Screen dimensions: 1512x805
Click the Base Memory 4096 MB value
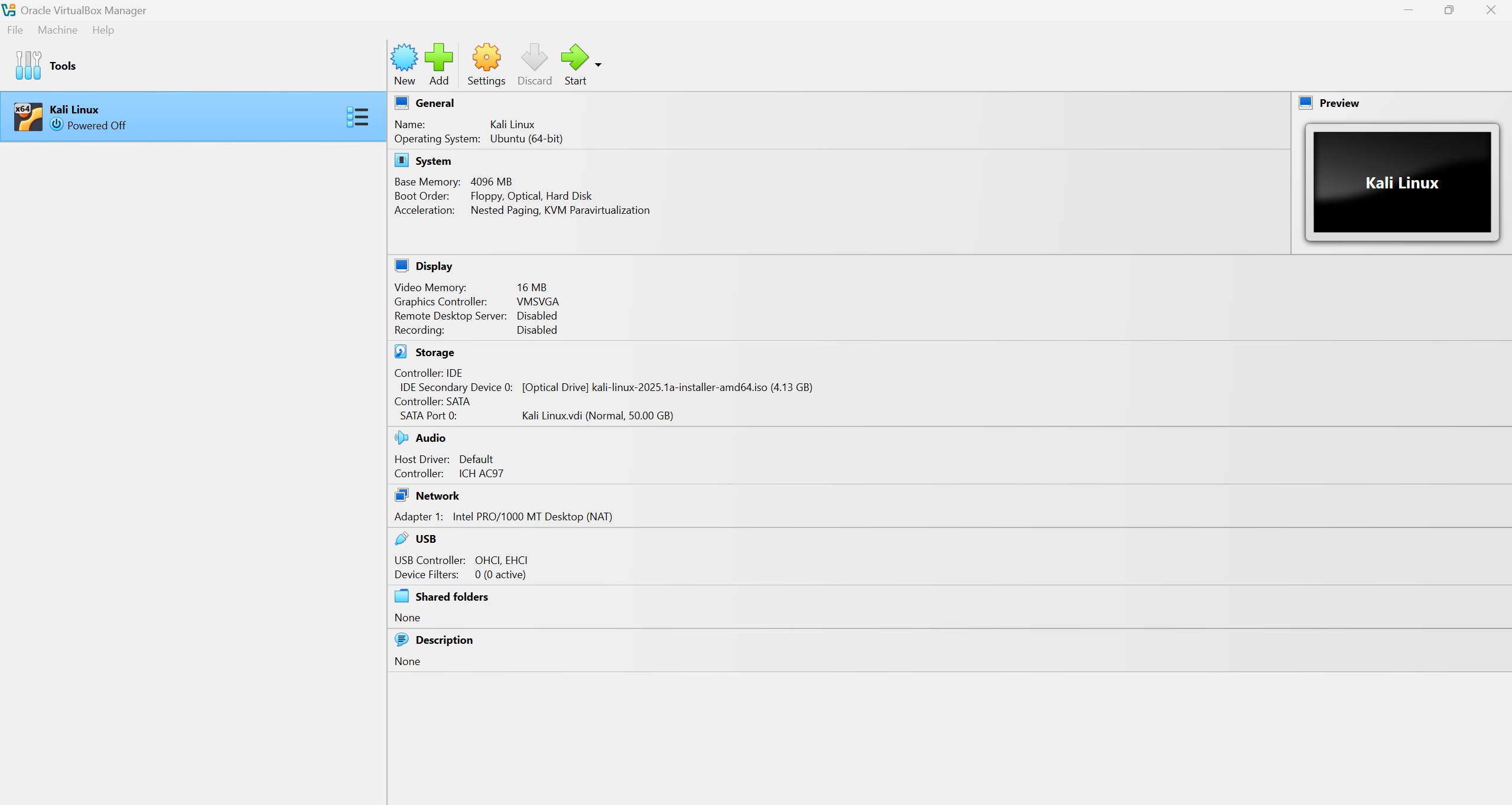[491, 181]
